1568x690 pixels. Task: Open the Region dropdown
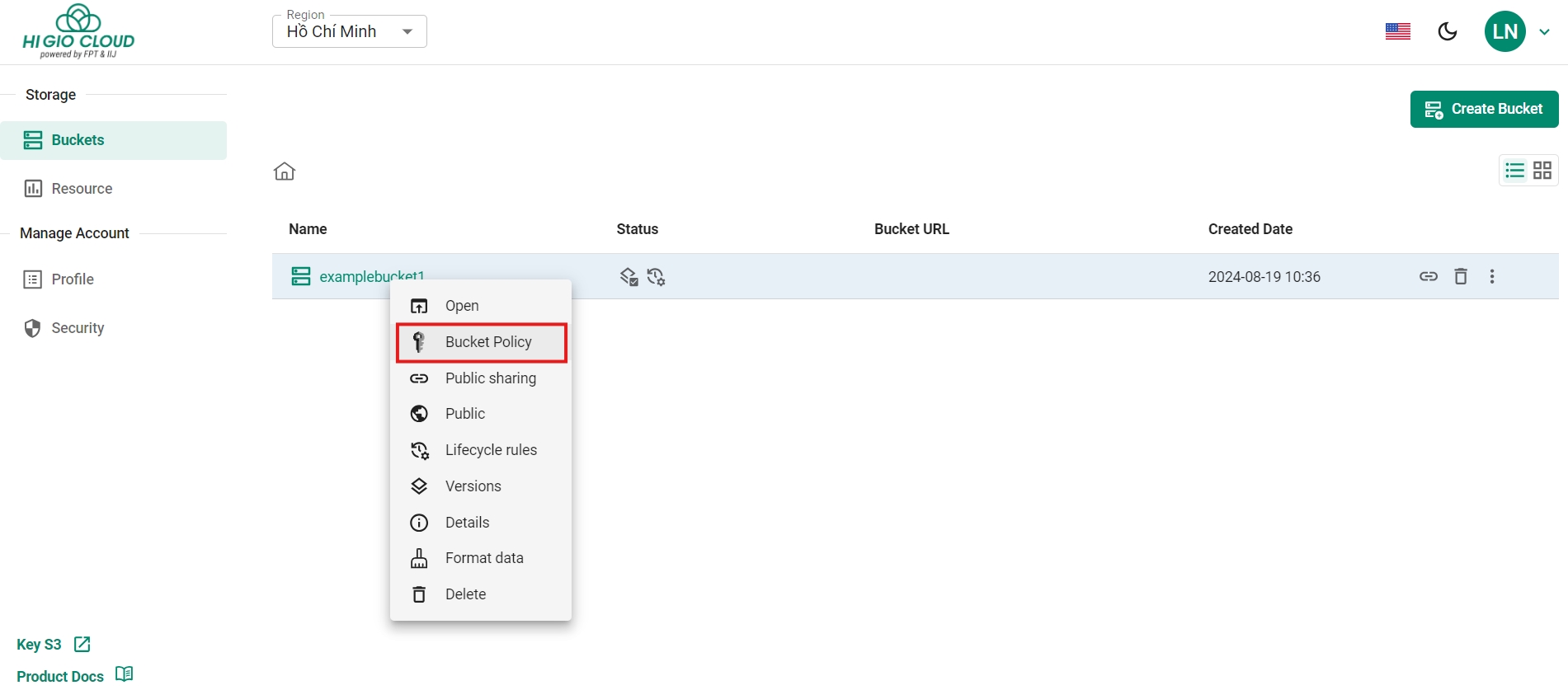349,31
